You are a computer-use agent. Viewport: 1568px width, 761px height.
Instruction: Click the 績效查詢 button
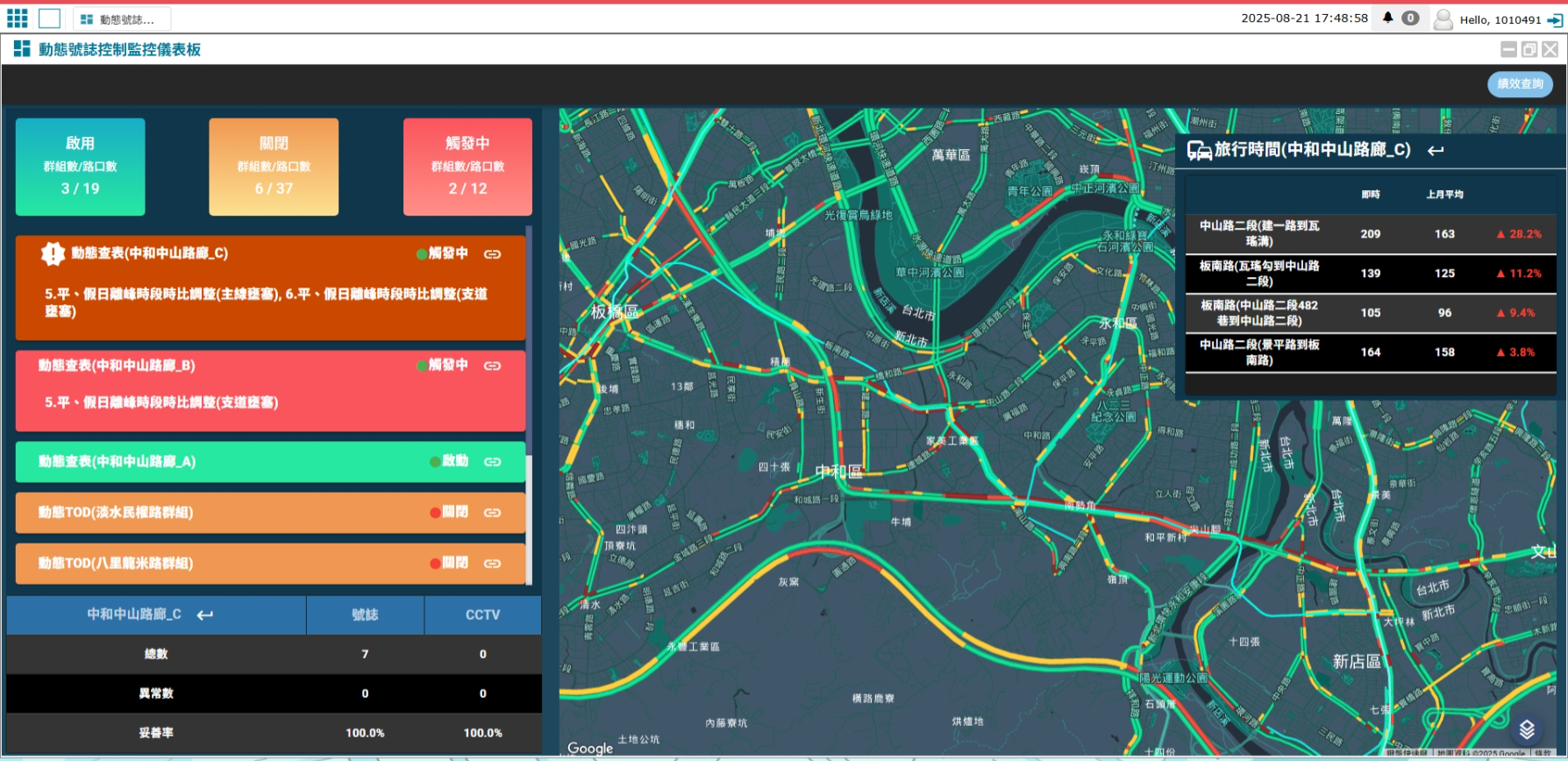point(1520,84)
